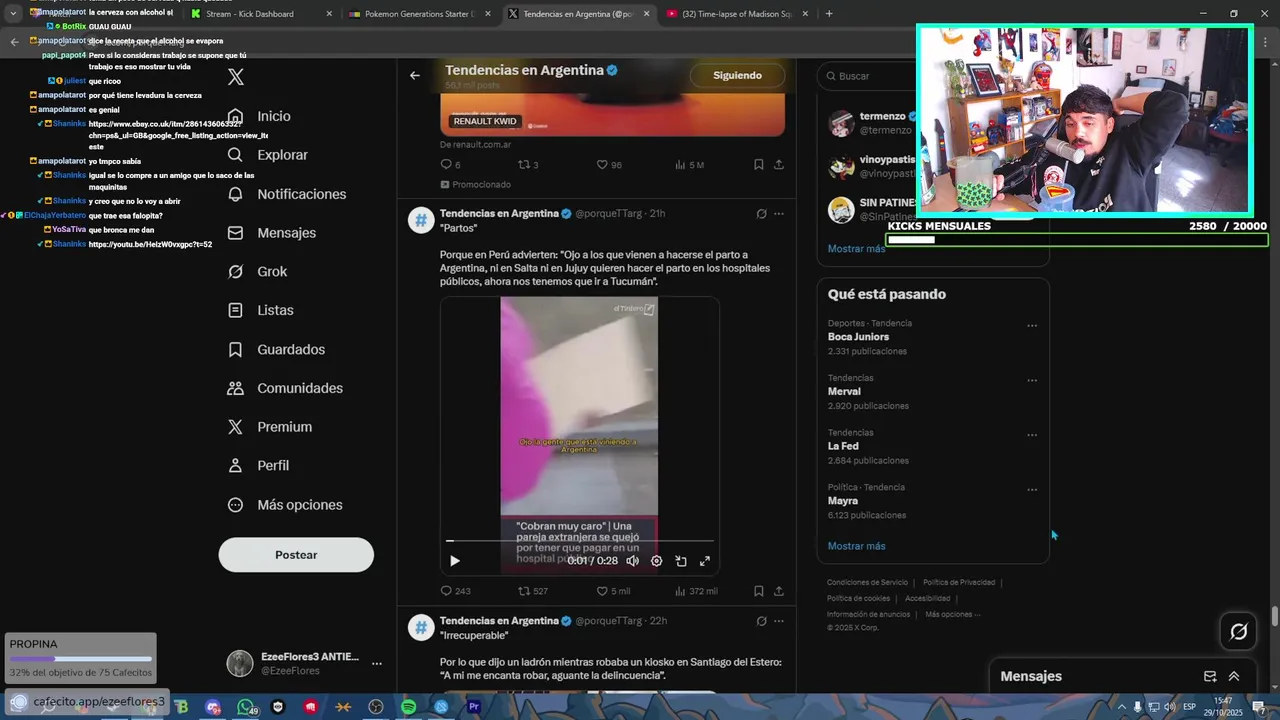The image size is (1280, 720).
Task: Open Política de Privacidad link
Action: pyautogui.click(x=959, y=582)
